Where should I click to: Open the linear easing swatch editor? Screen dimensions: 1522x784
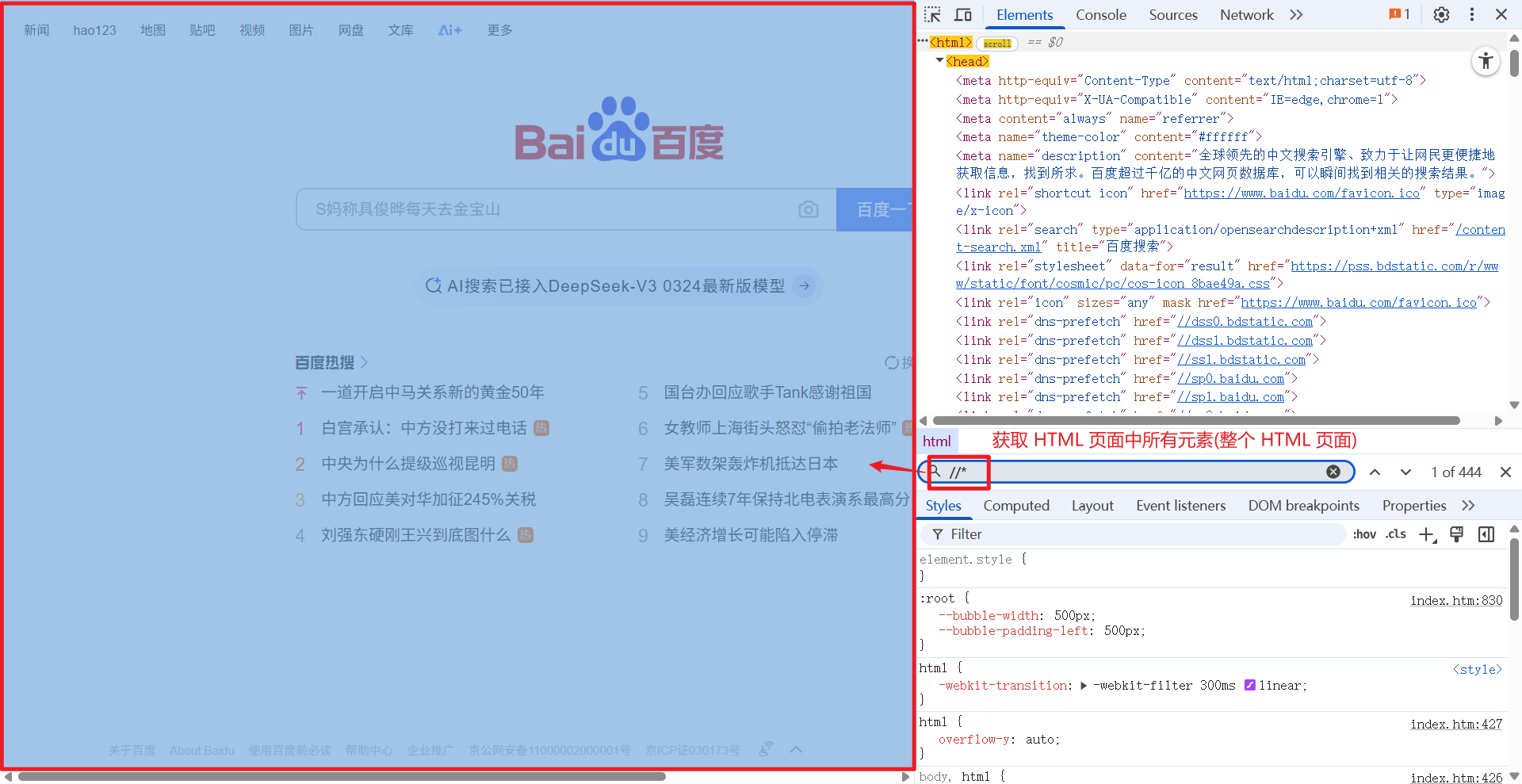tap(1250, 686)
